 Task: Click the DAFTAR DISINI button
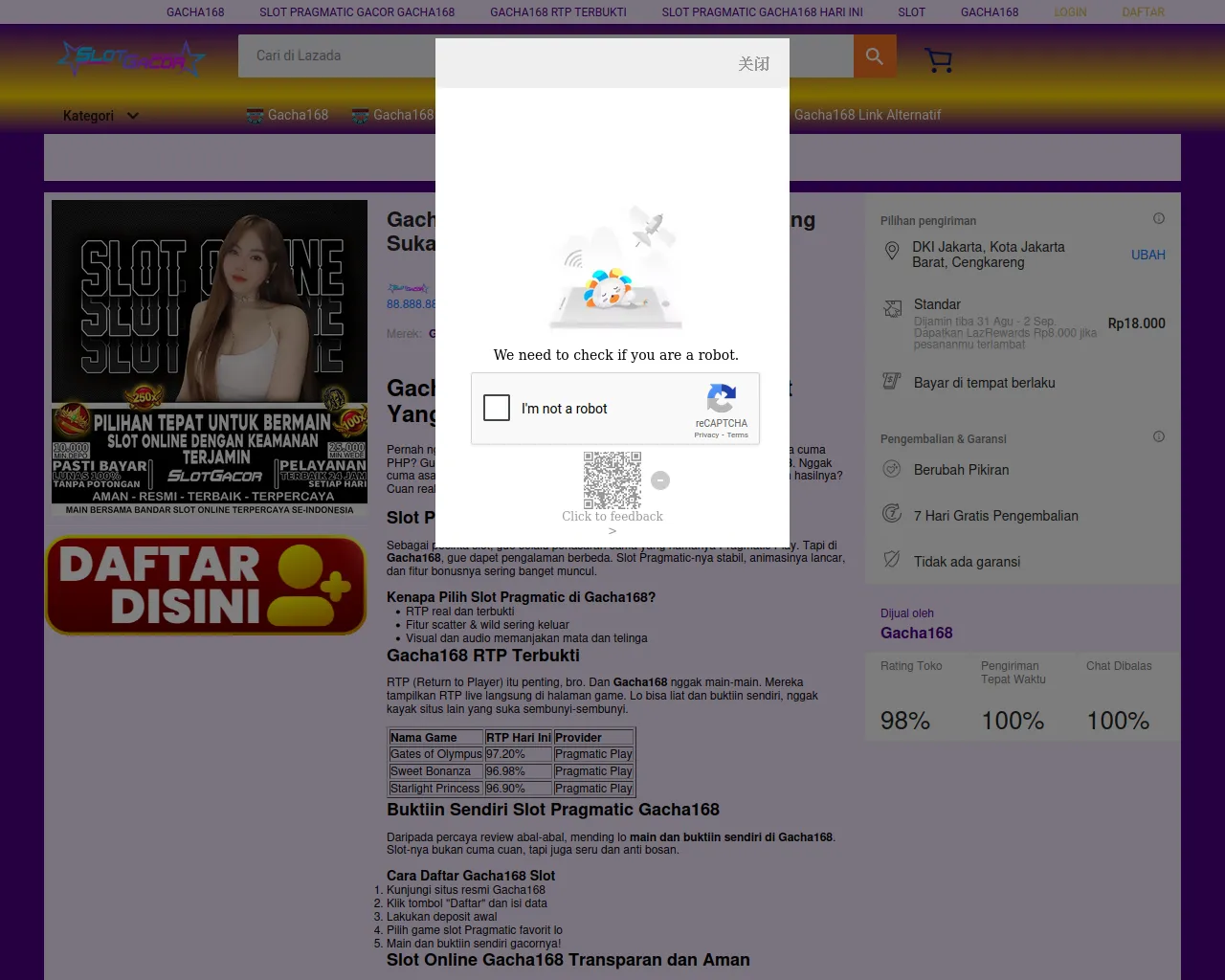(x=206, y=585)
